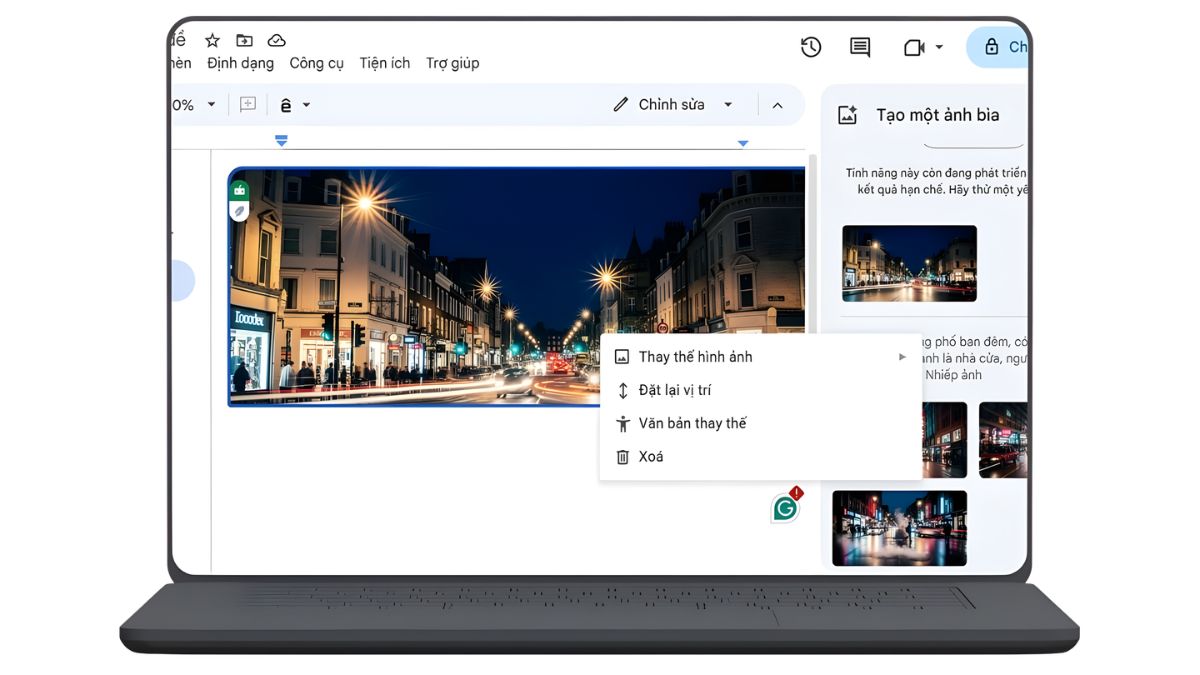Open the Grammarly badge icon
The width and height of the screenshot is (1200, 675).
pos(786,507)
